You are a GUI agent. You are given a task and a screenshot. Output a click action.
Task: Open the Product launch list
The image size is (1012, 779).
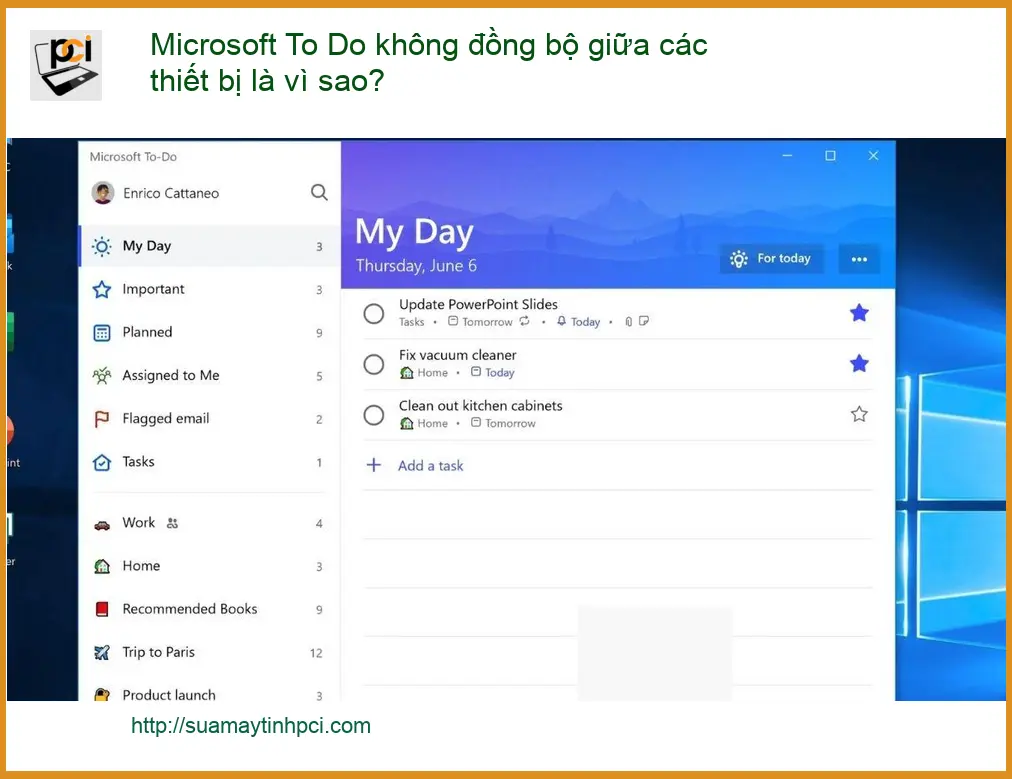pyautogui.click(x=210, y=693)
